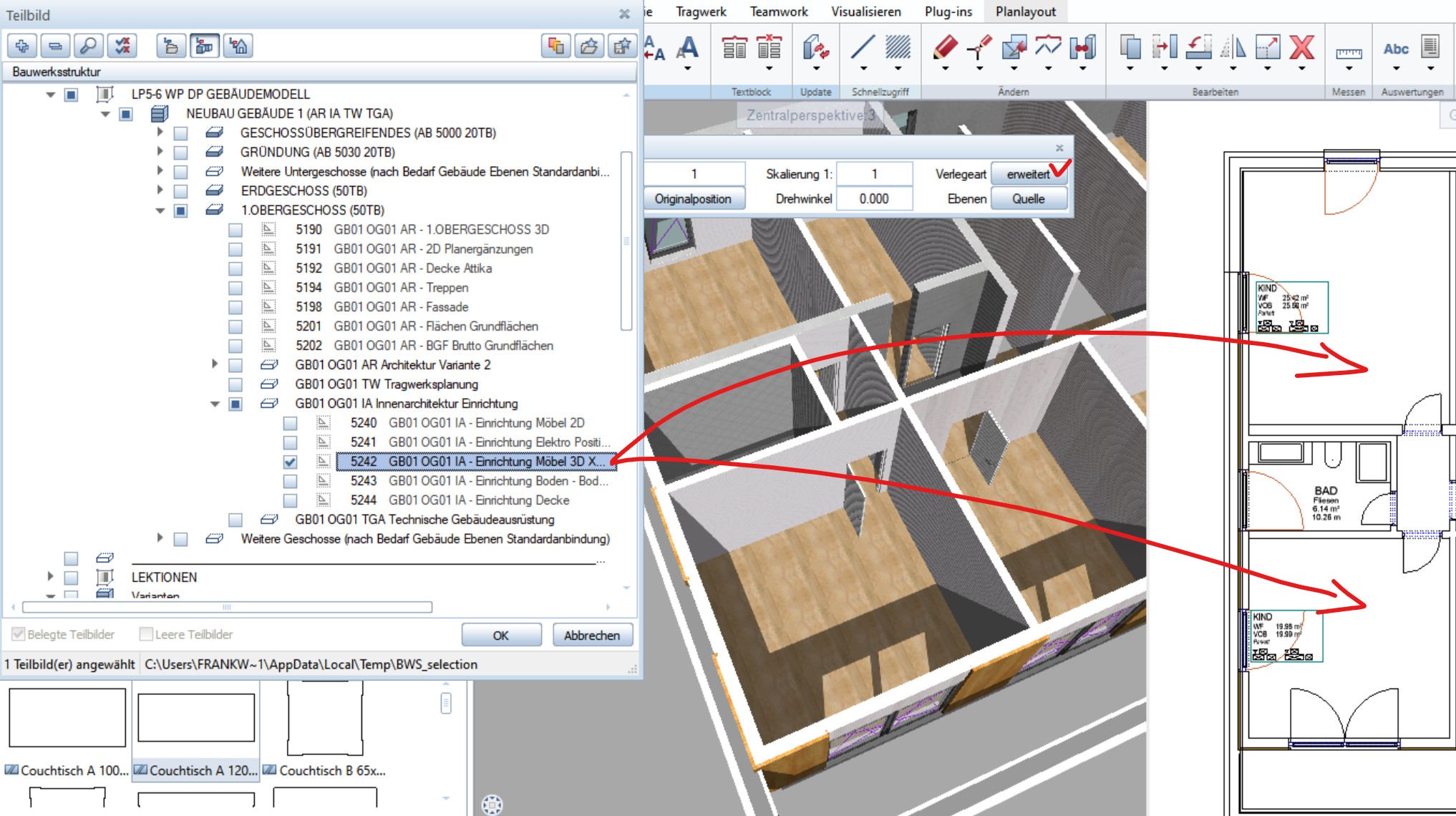This screenshot has width=1456, height=816.
Task: Collapse the 1.OBERGESCHOSS (50TB) node
Action: point(160,210)
